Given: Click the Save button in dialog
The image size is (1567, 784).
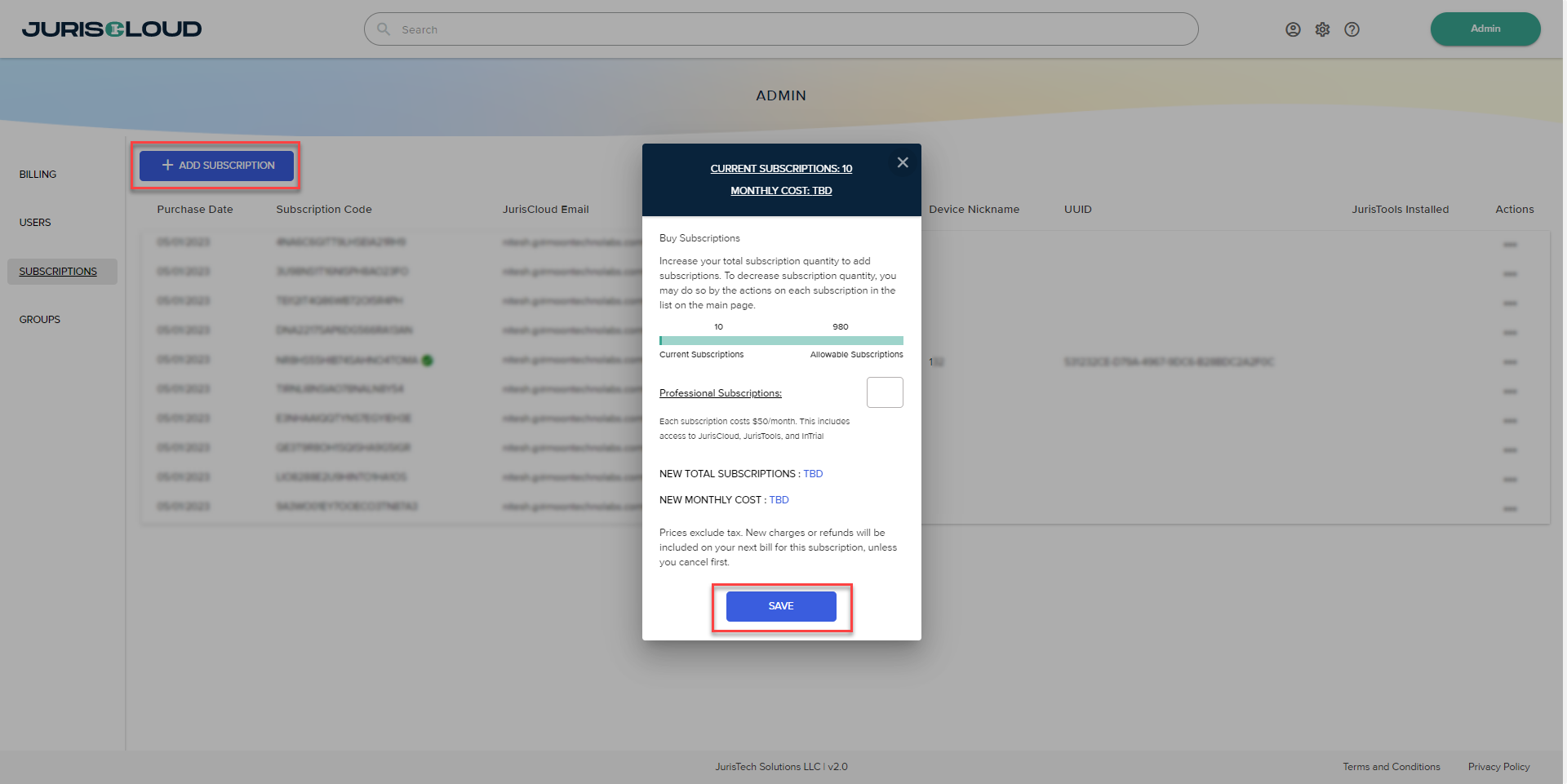Looking at the screenshot, I should [781, 606].
